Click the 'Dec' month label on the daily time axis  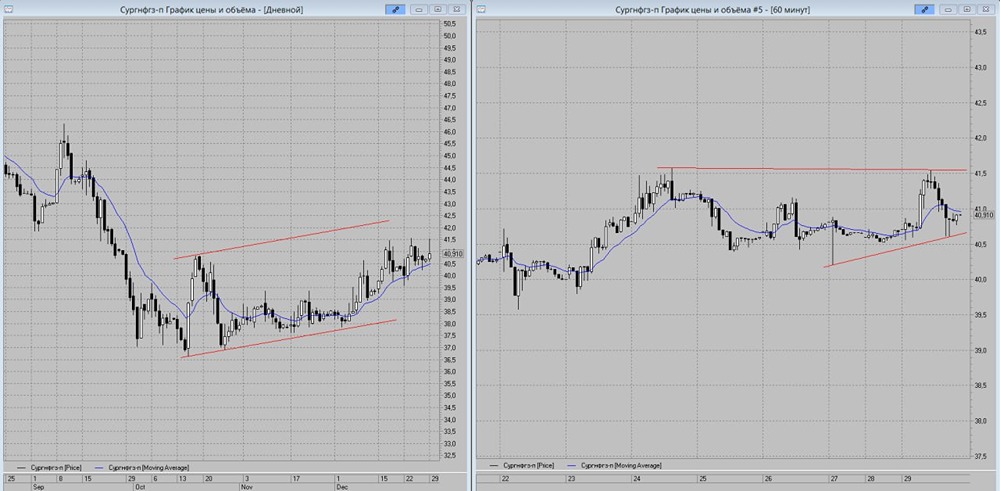coord(342,487)
